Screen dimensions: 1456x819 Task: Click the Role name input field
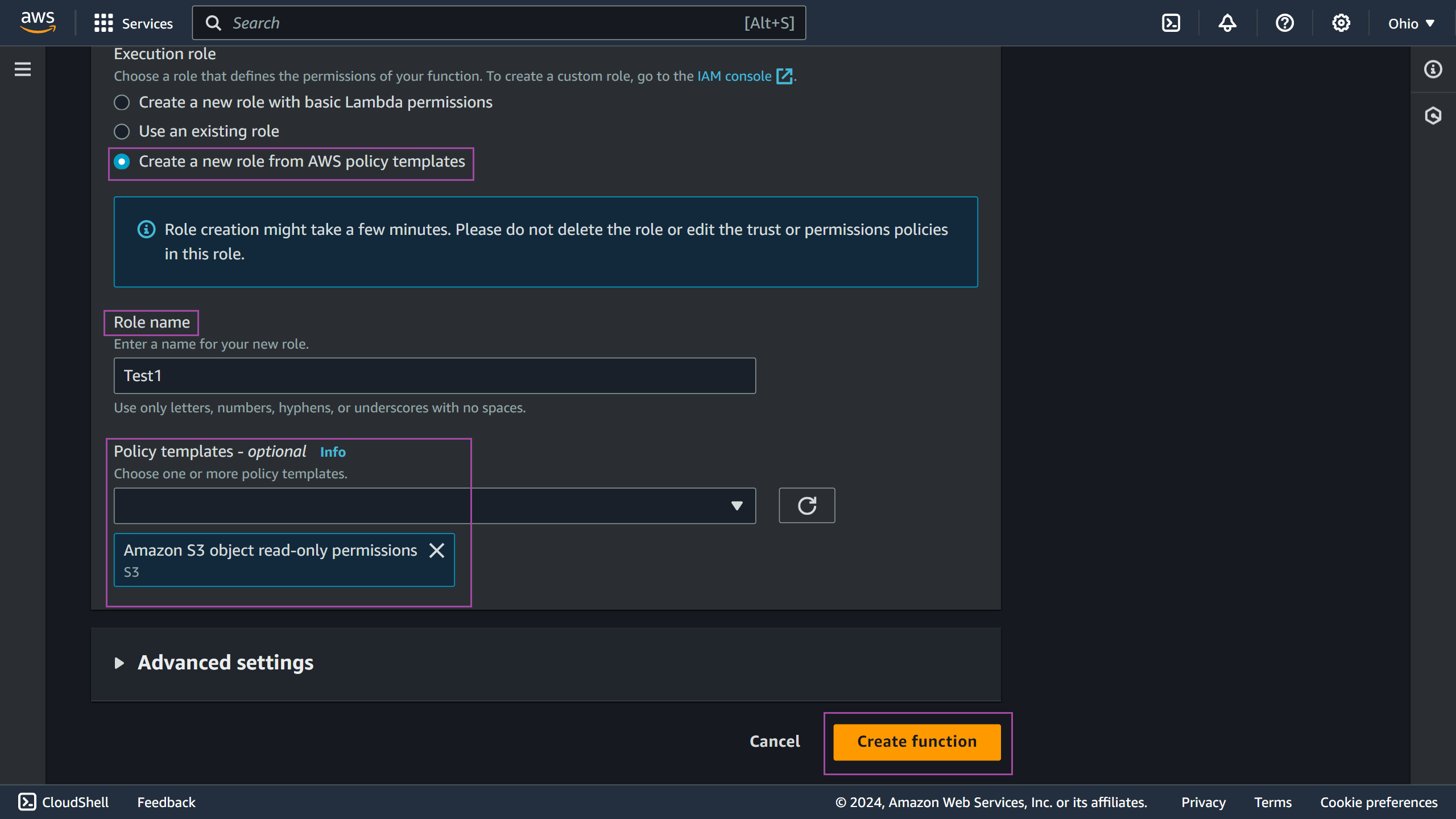click(435, 376)
